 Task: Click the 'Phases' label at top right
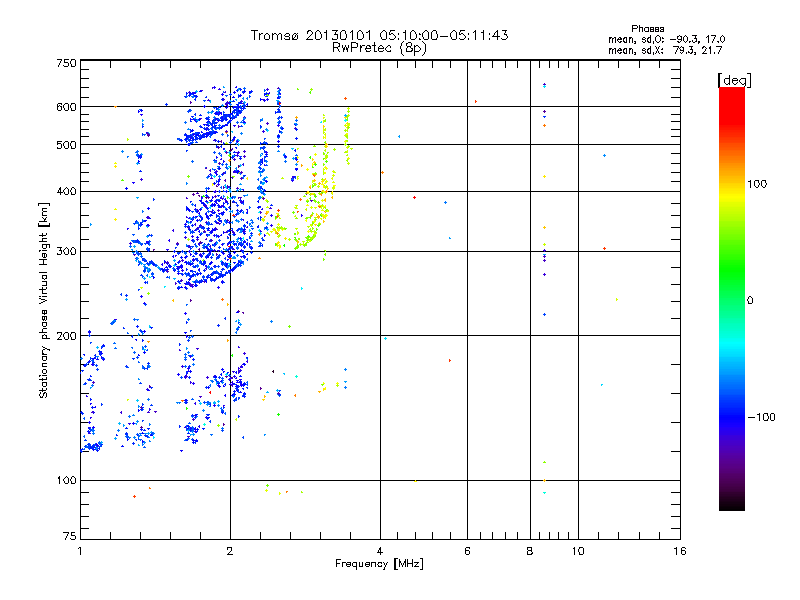pyautogui.click(x=647, y=29)
